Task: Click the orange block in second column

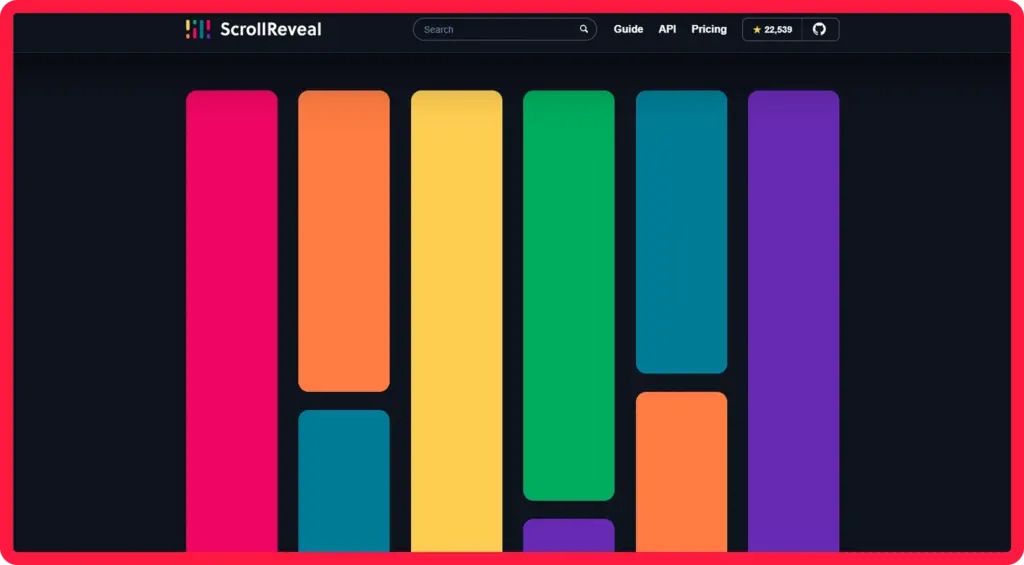Action: coord(343,240)
